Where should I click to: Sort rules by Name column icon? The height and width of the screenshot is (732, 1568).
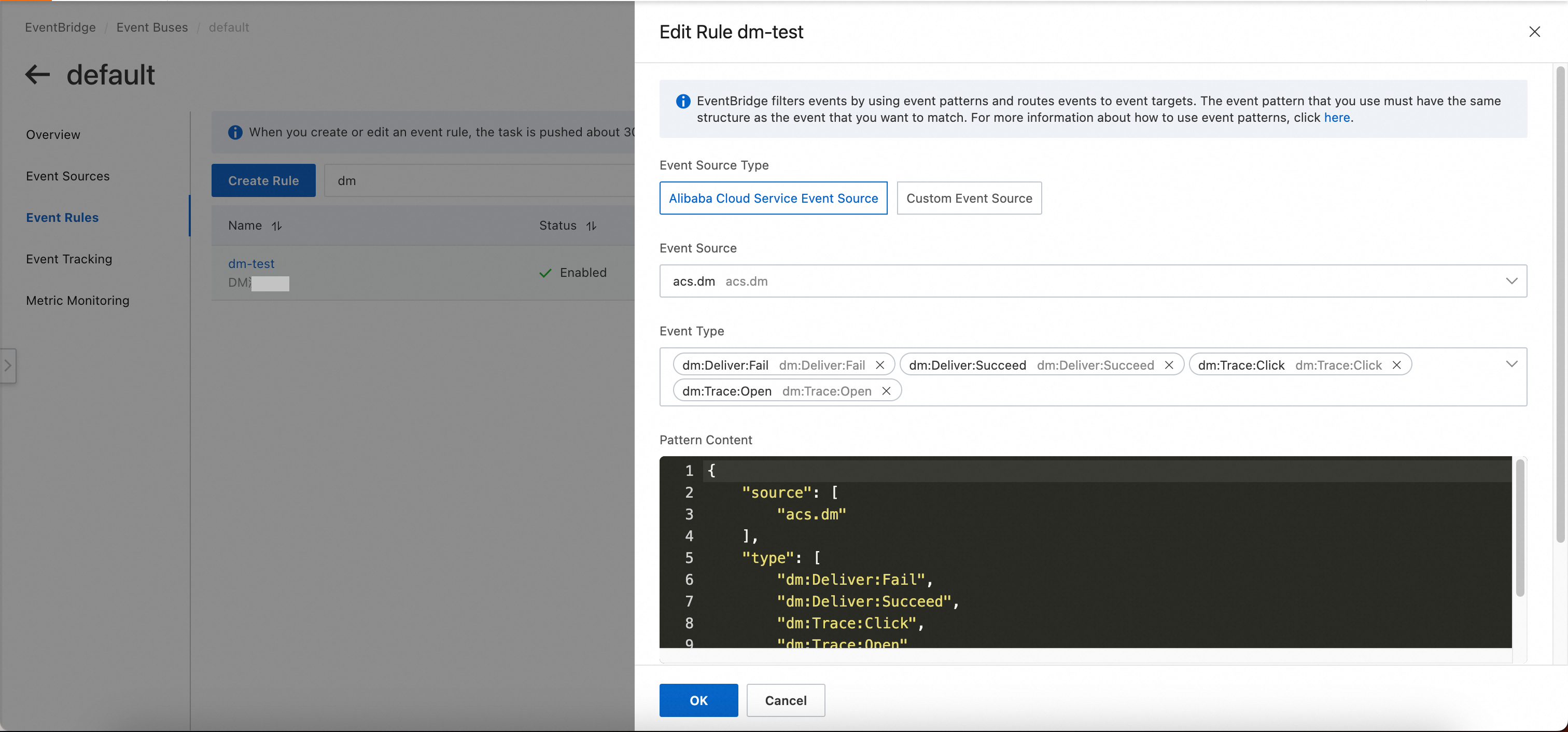point(277,226)
